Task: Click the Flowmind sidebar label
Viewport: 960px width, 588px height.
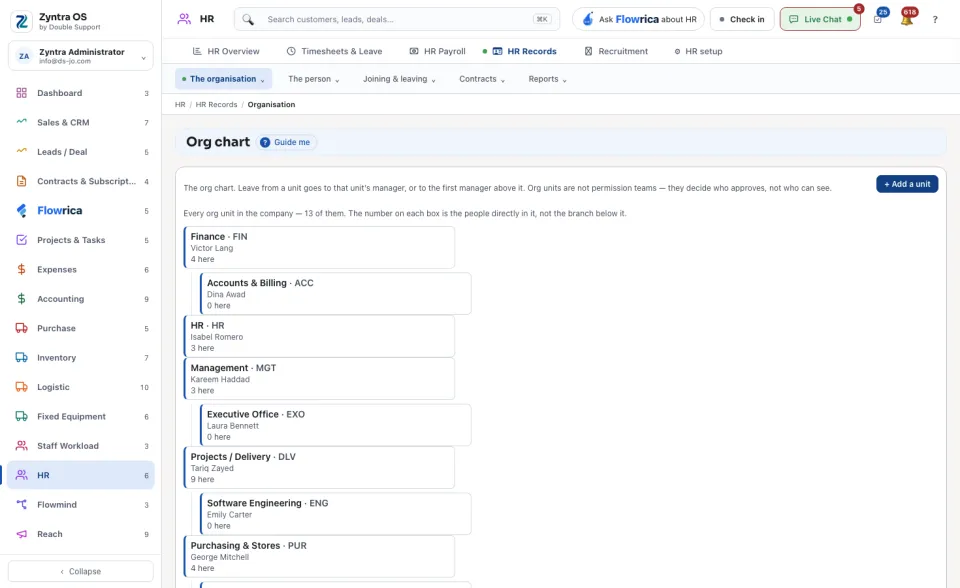Action: click(x=57, y=505)
